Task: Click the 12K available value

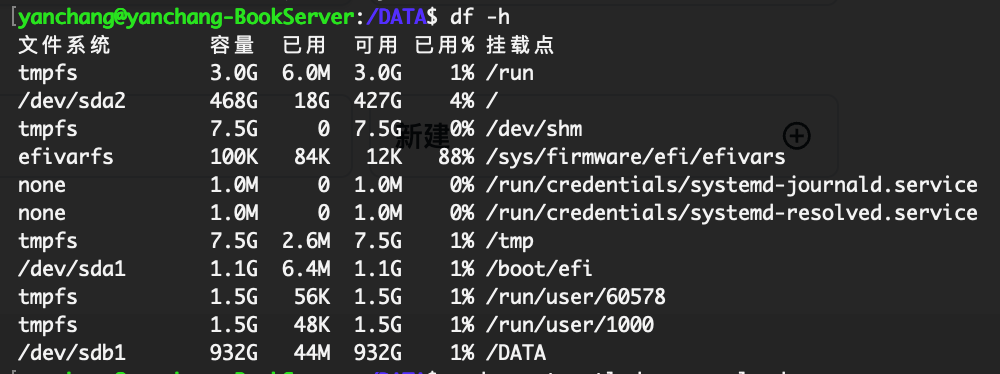Action: [x=384, y=156]
